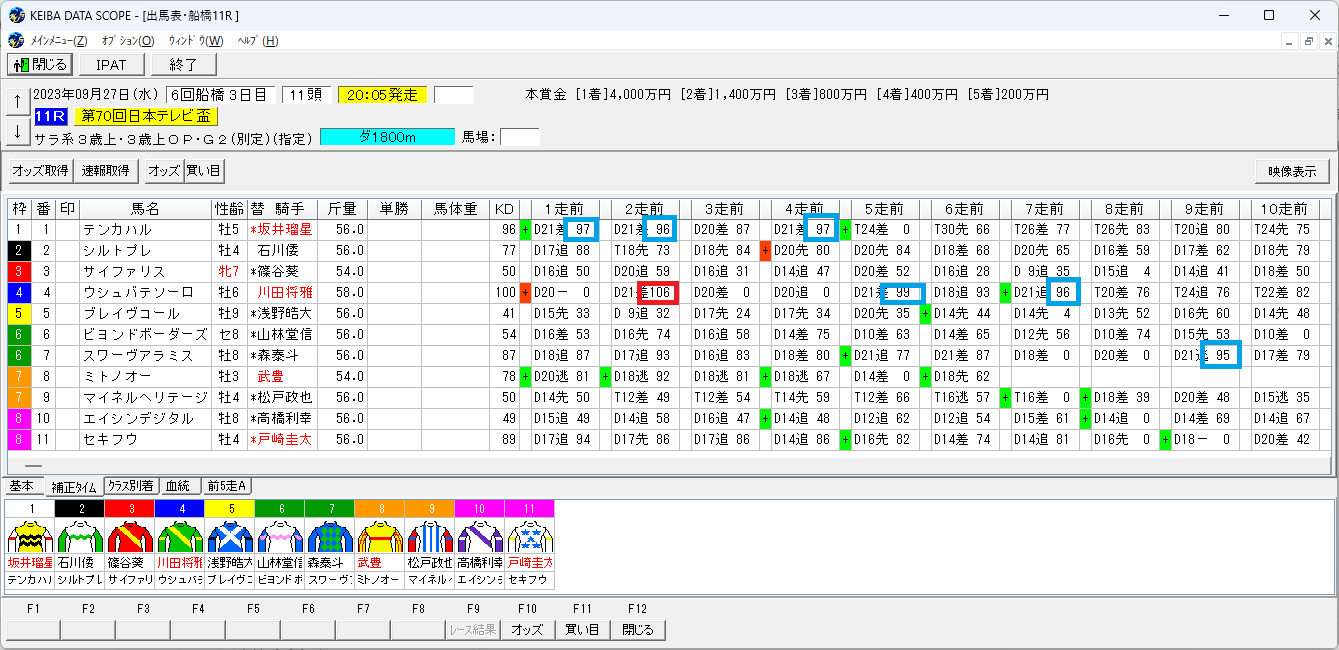1339x650 pixels.
Task: Minimize the inner 出馬表 child window
Action: tap(1290, 41)
